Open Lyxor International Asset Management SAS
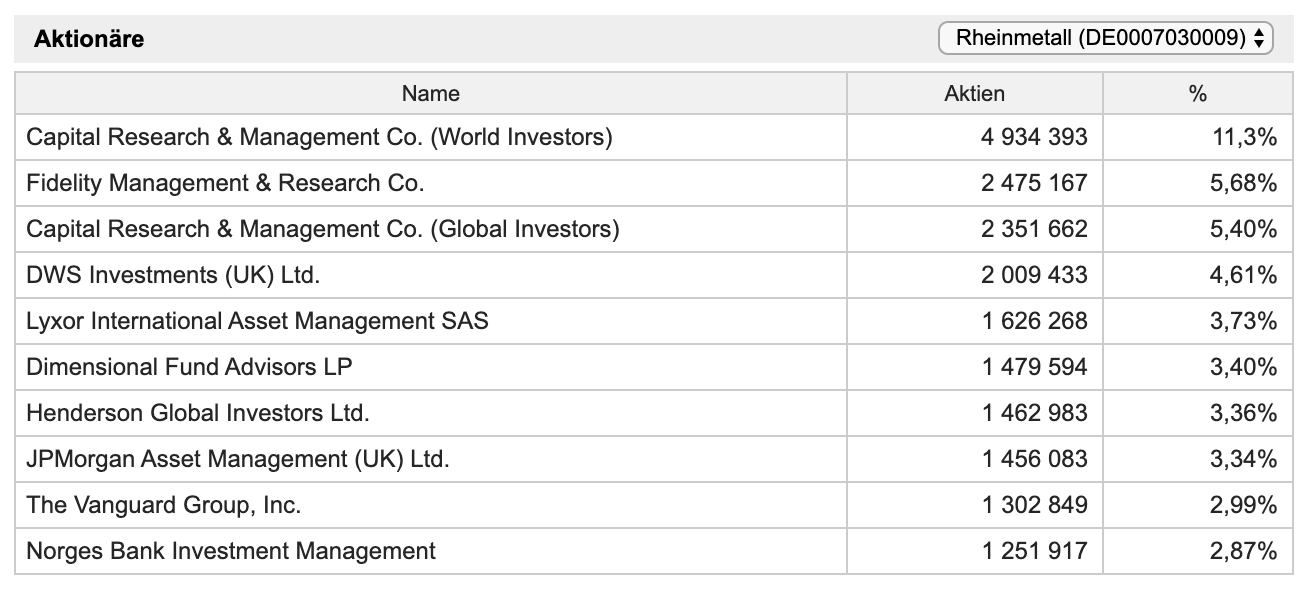Viewport: 1306px width, 590px height. point(257,321)
